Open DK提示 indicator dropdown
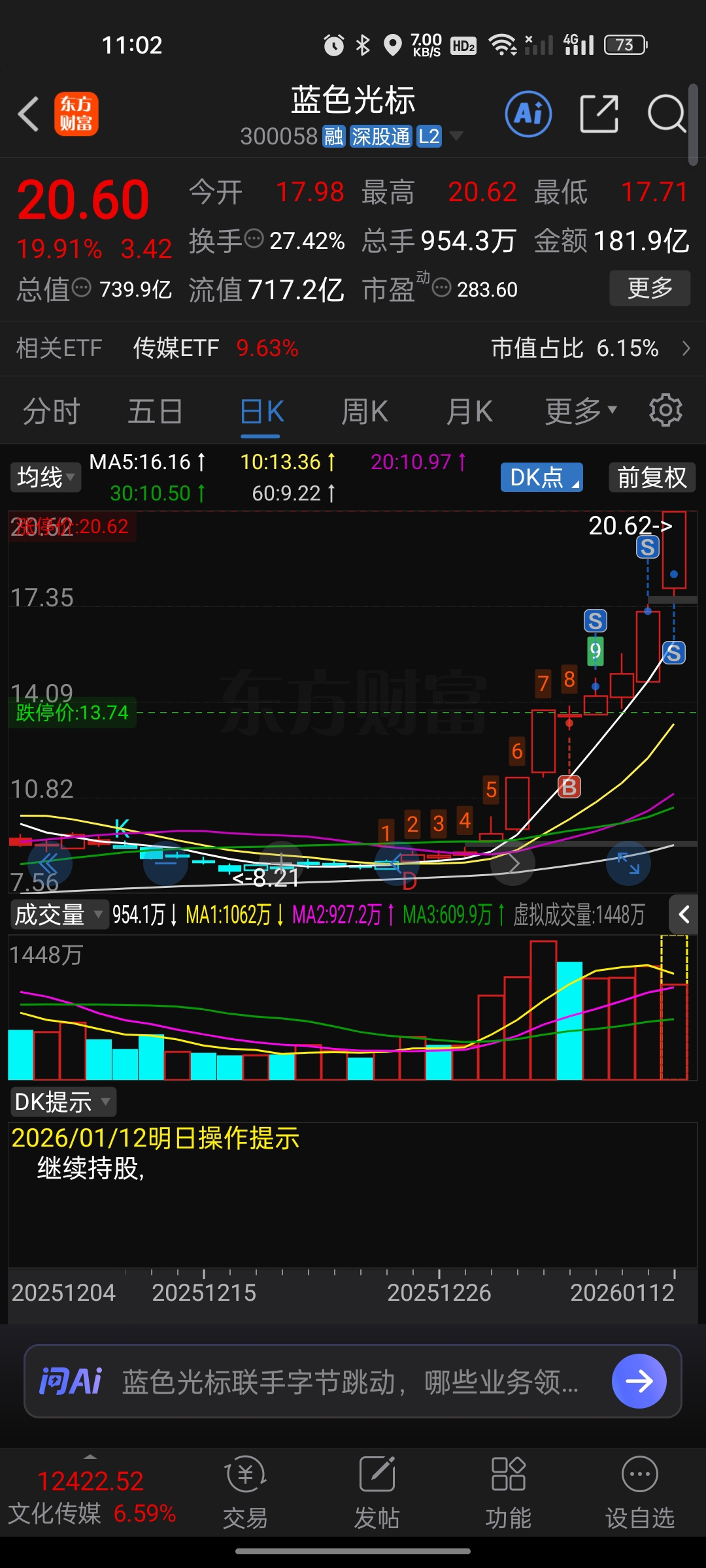The height and width of the screenshot is (1568, 706). [x=63, y=1102]
